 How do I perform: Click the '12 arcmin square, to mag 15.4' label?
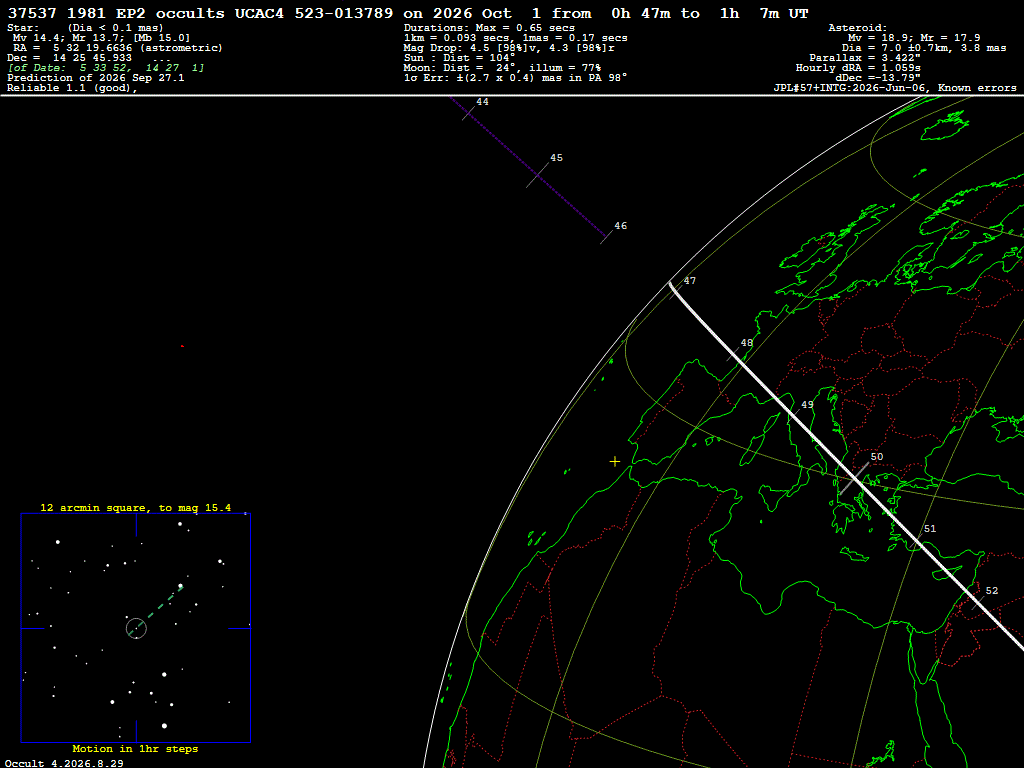tap(135, 507)
